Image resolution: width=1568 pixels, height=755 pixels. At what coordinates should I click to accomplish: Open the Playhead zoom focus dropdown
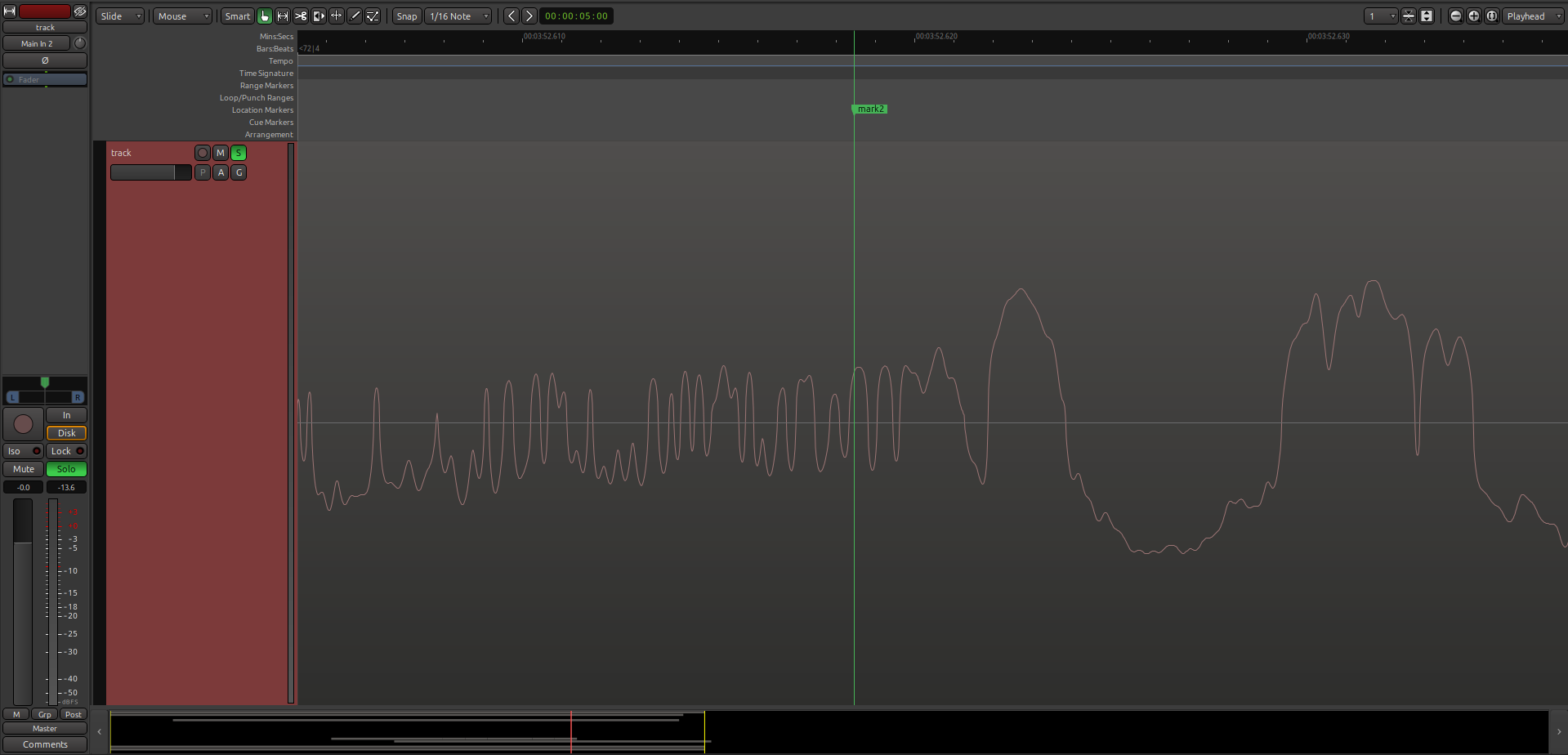(x=1533, y=16)
